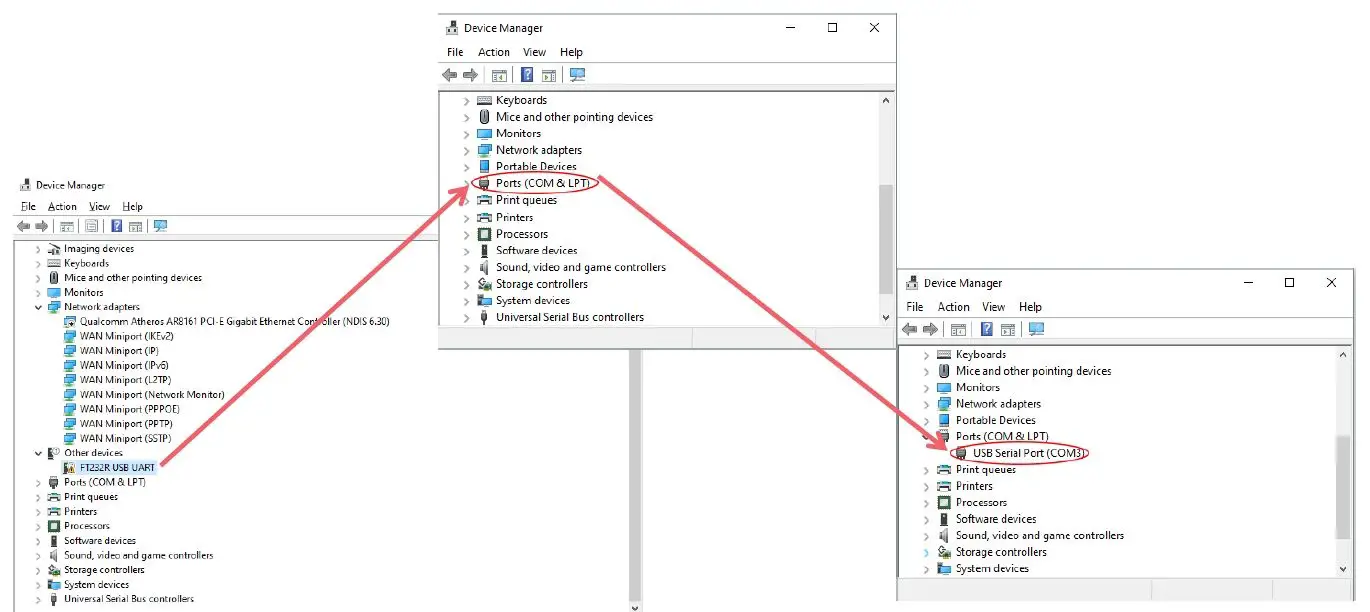
Task: Expand Monitors in right window
Action: [926, 387]
